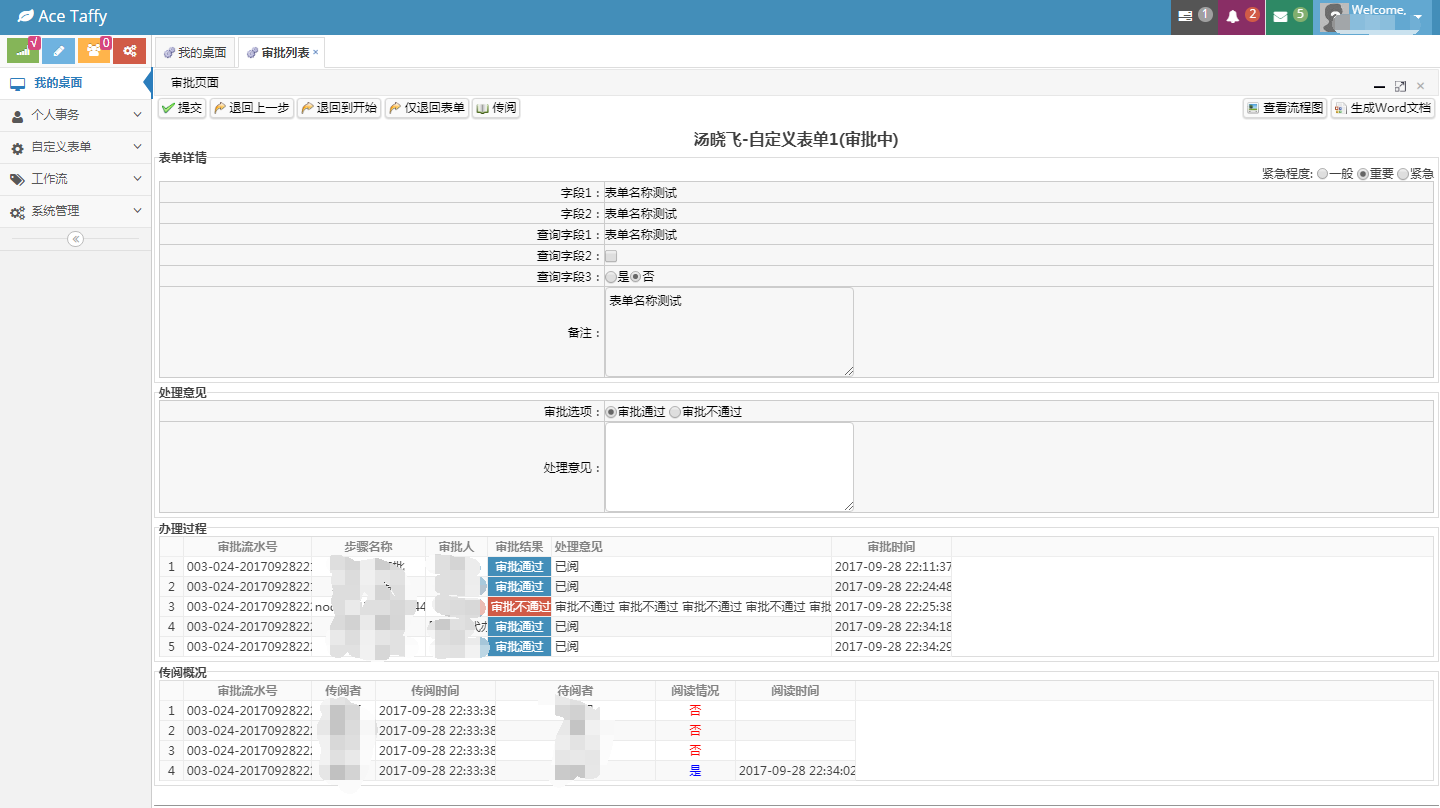Select the 紧急 urgency radio button
The width and height of the screenshot is (1440, 808).
tap(1403, 174)
